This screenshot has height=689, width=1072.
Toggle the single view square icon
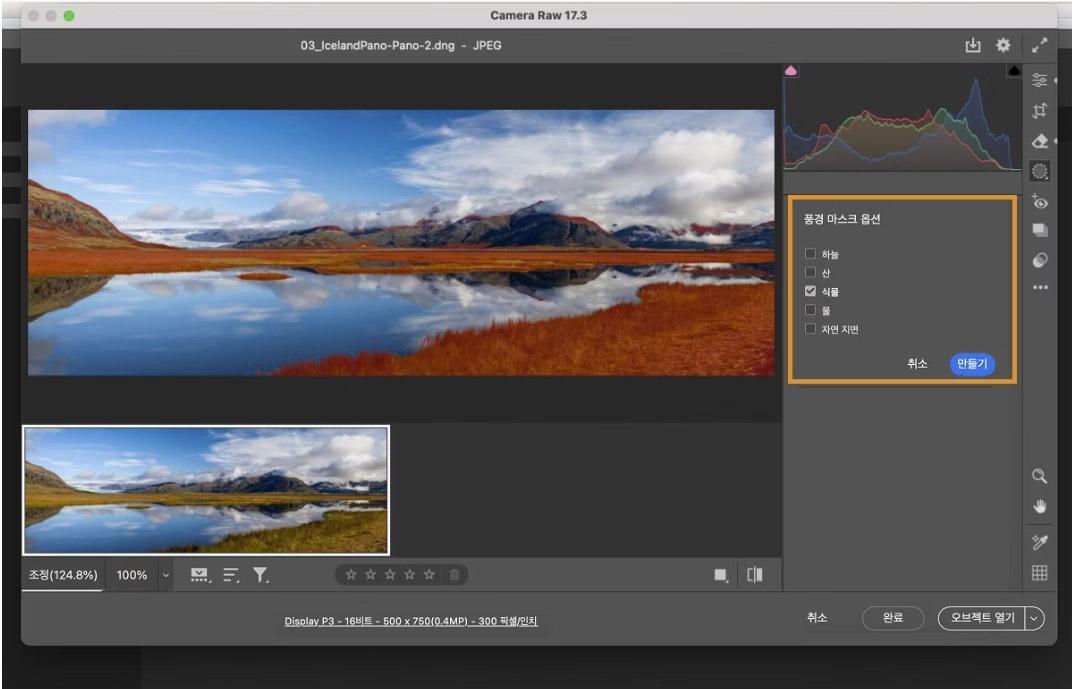click(x=721, y=576)
